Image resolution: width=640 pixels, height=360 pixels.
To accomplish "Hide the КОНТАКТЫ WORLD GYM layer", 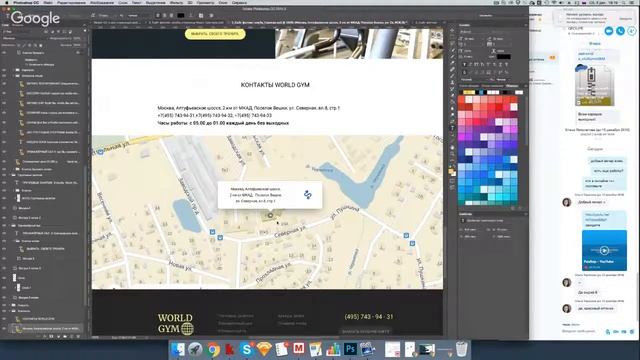I will 4,319.
